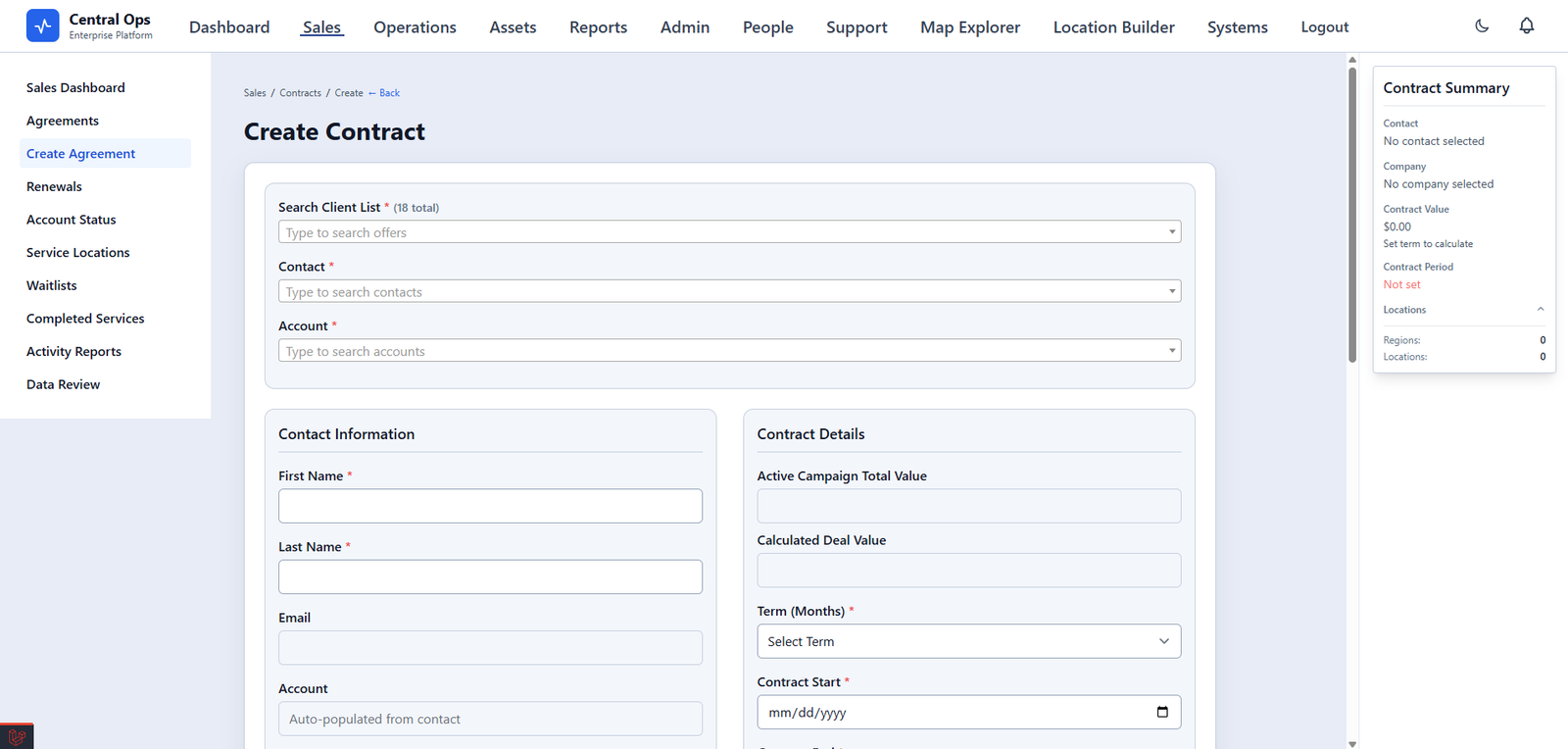Screen dimensions: 1568x749
Task: Open the calendar picker in Contract Start
Action: coord(1162,712)
